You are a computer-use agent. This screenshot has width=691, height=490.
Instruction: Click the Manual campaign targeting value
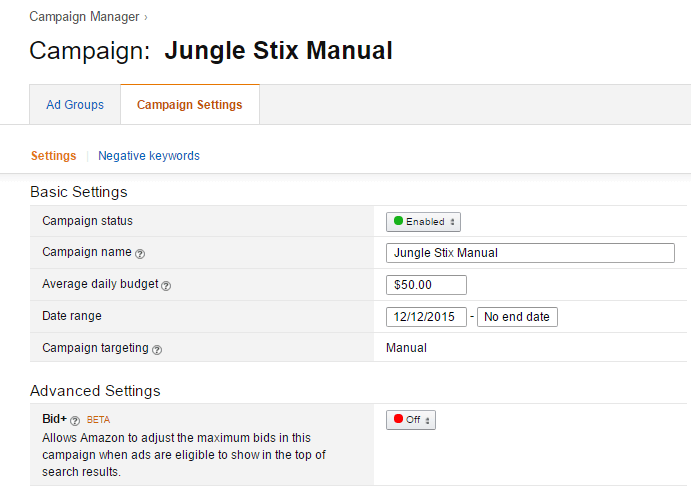(406, 348)
